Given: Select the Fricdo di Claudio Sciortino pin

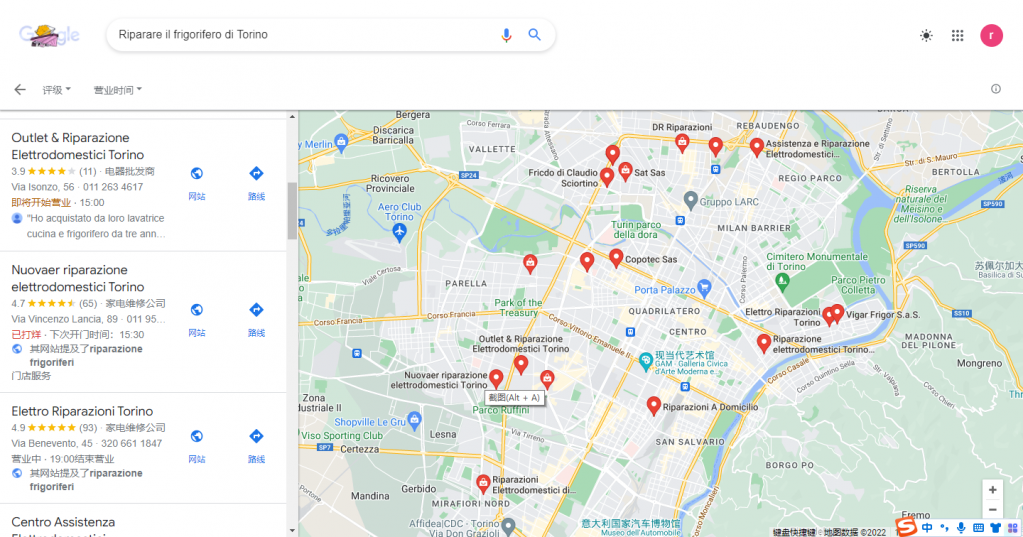Looking at the screenshot, I should coord(607,176).
